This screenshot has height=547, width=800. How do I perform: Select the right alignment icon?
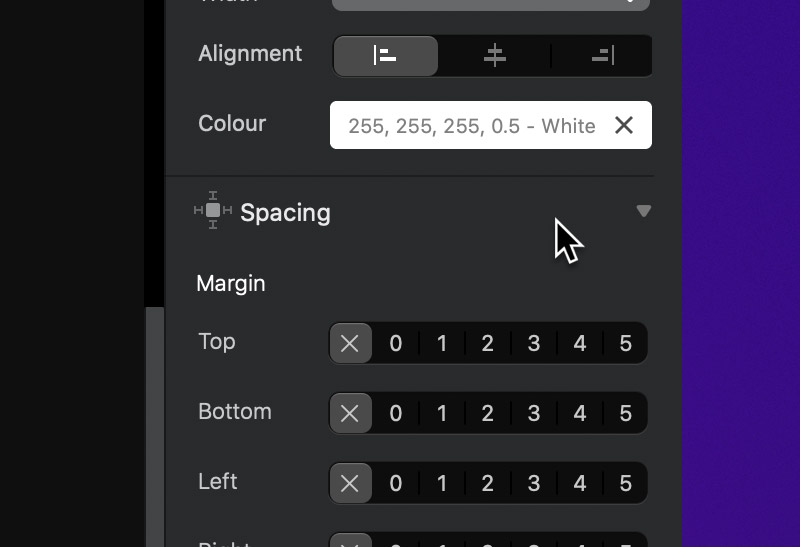pyautogui.click(x=603, y=56)
